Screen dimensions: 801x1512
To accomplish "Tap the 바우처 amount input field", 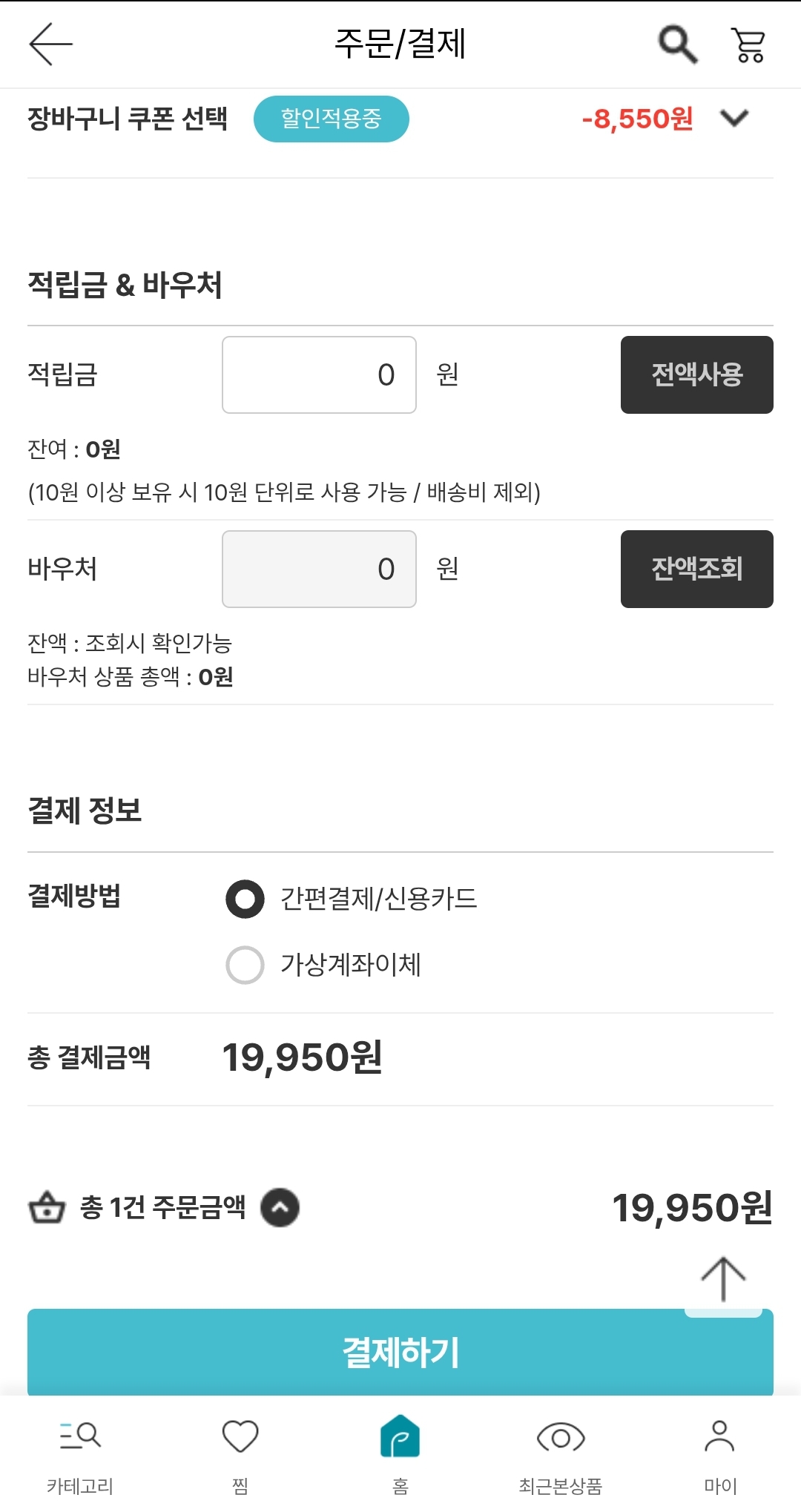I will tap(319, 569).
